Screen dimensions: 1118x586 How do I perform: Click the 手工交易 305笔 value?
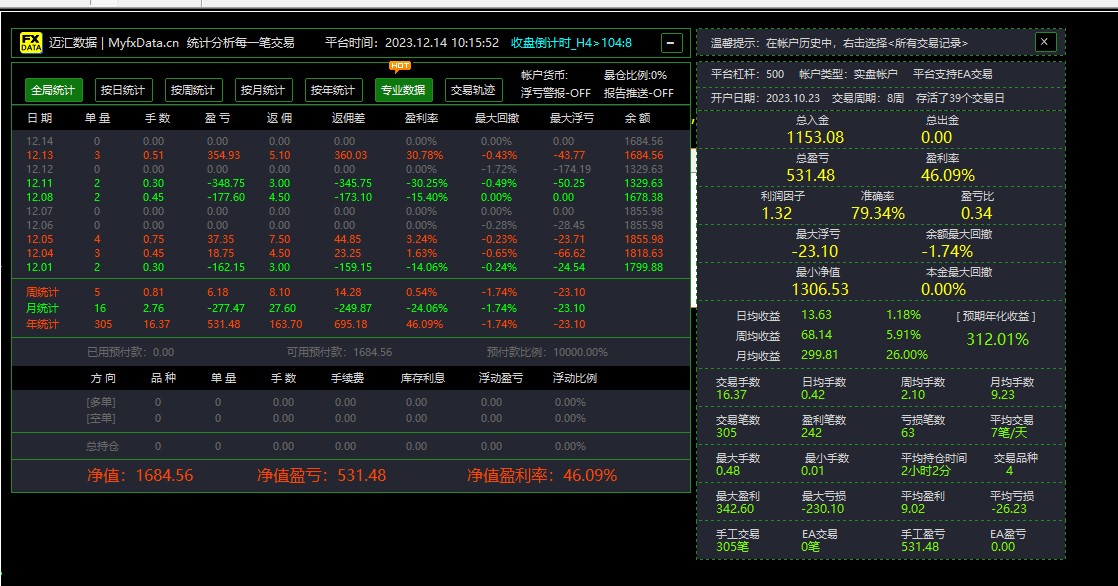[x=732, y=547]
